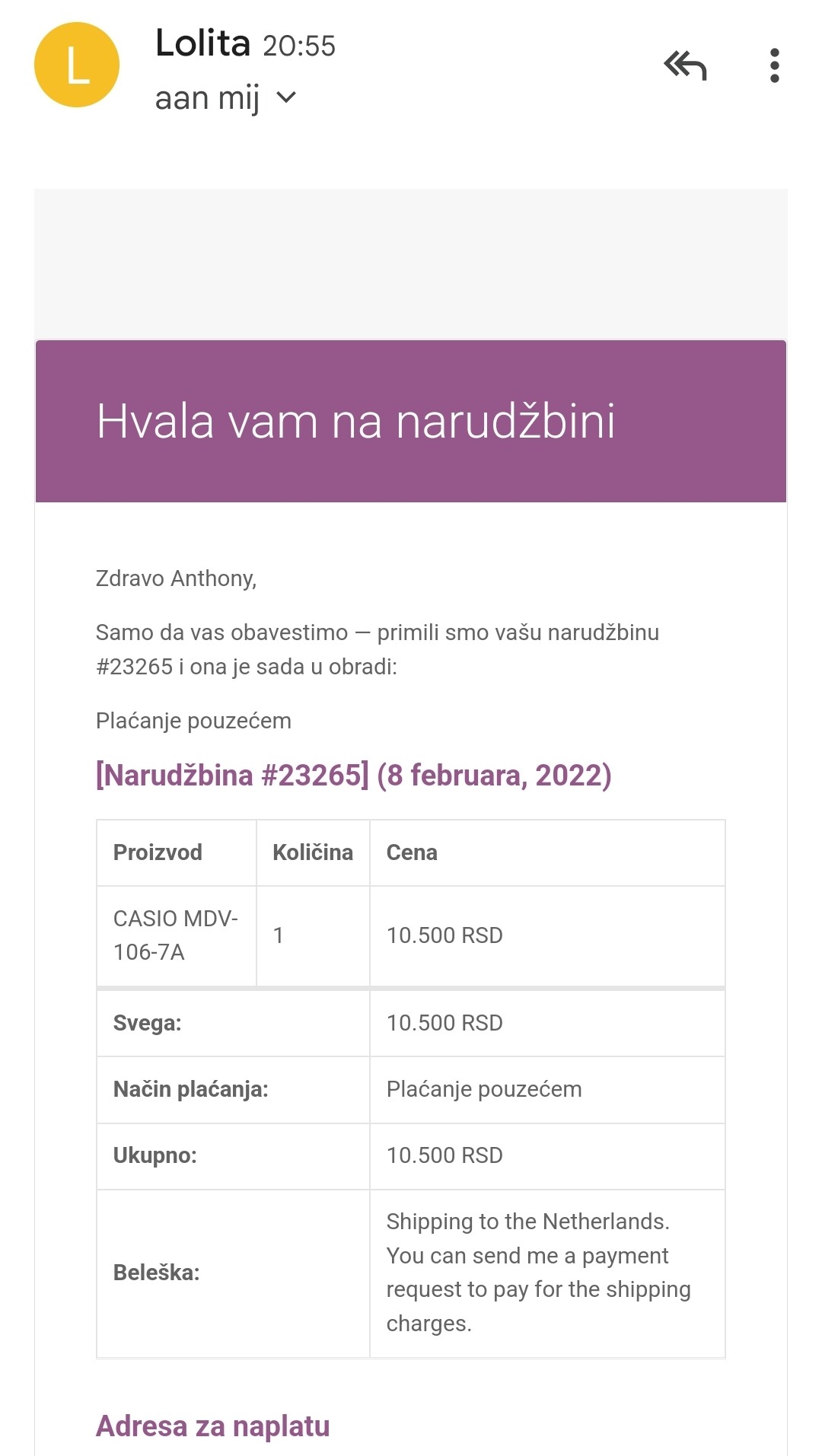Open the Narudžbina #23265 order link
The height and width of the screenshot is (1456, 822).
[x=353, y=775]
